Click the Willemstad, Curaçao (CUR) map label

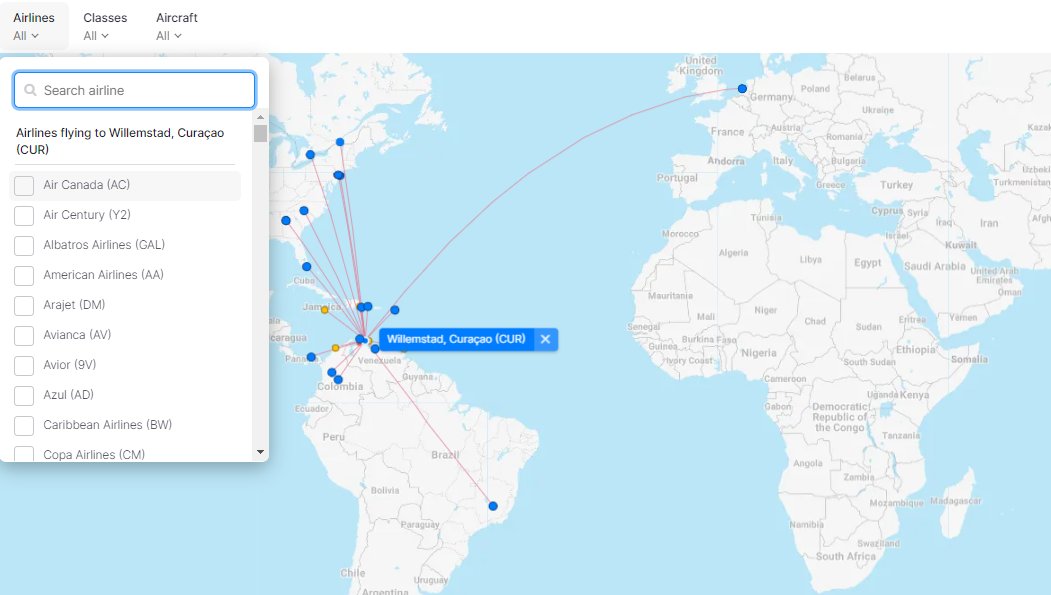(x=456, y=339)
